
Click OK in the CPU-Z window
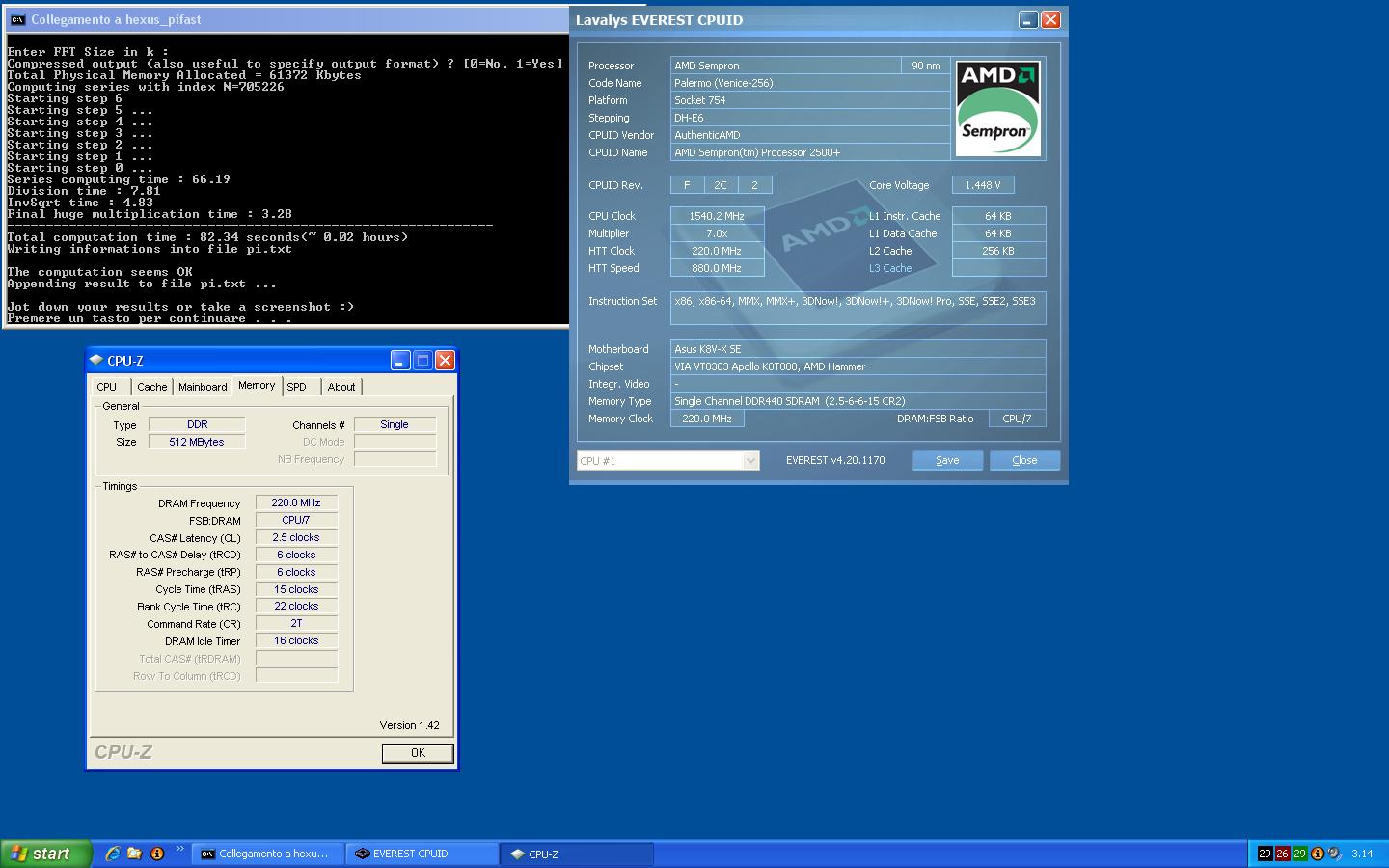418,753
